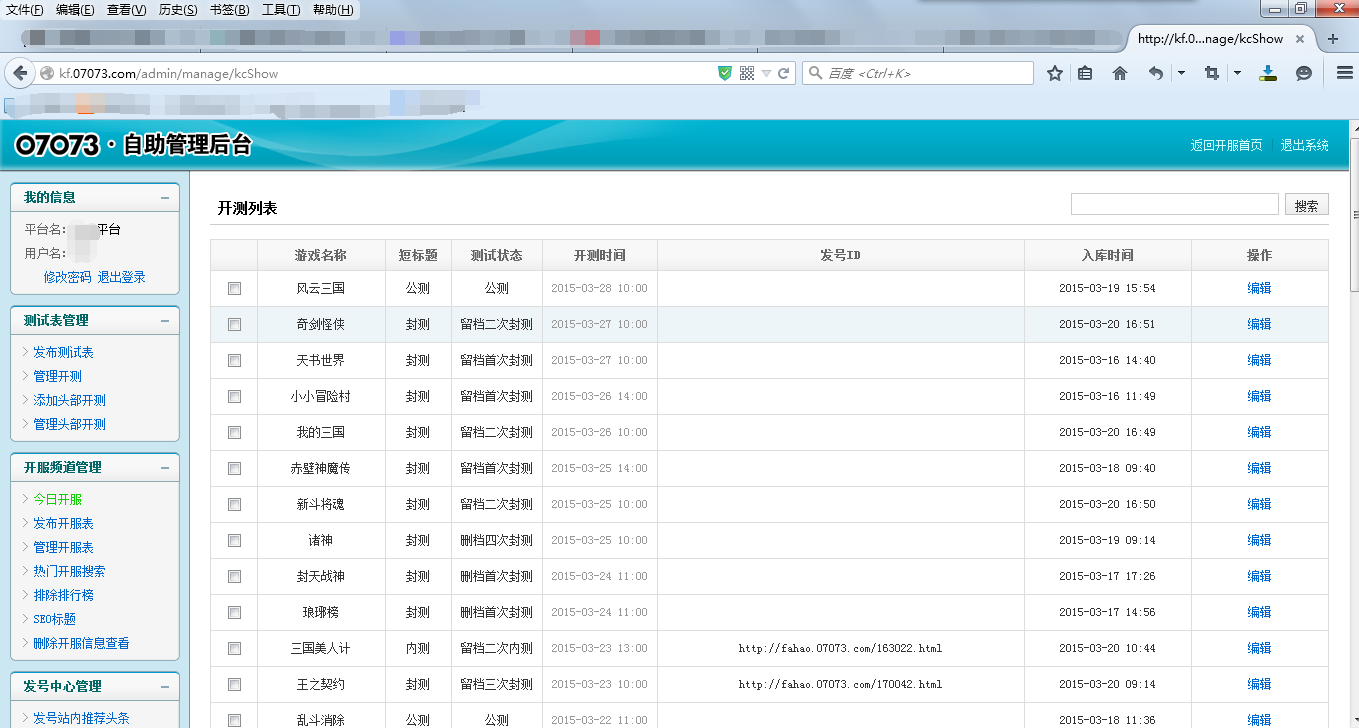The width and height of the screenshot is (1359, 728).
Task: Open 热门开服搜索 in sidebar
Action: (69, 572)
